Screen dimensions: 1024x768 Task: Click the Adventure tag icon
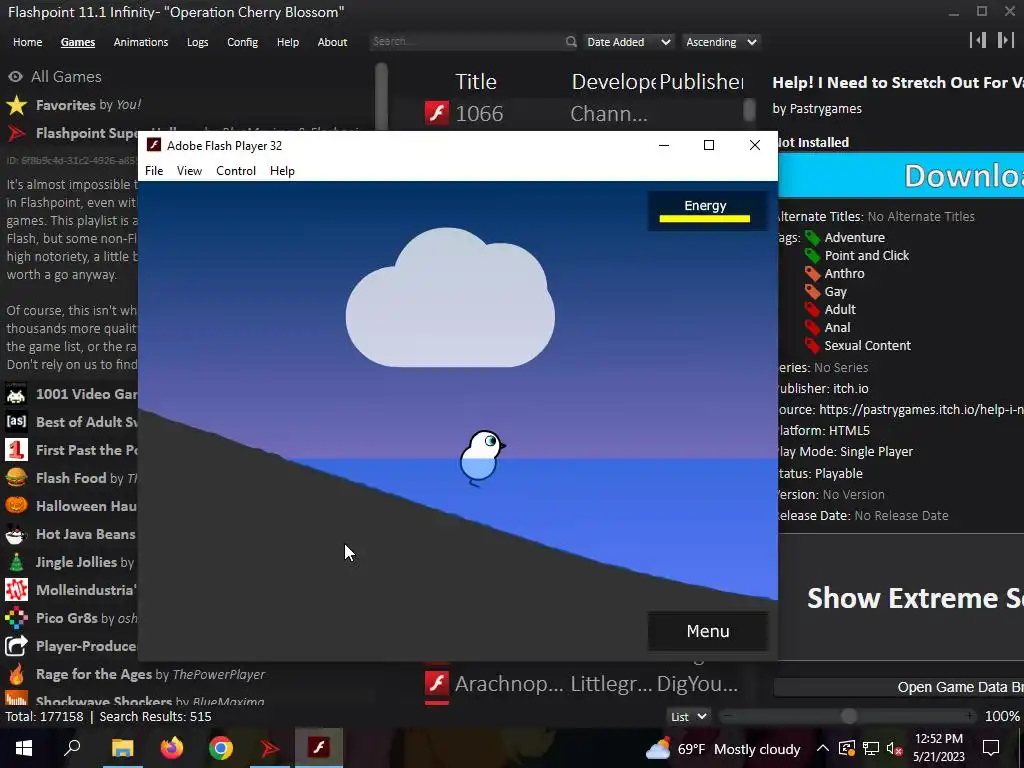(812, 237)
